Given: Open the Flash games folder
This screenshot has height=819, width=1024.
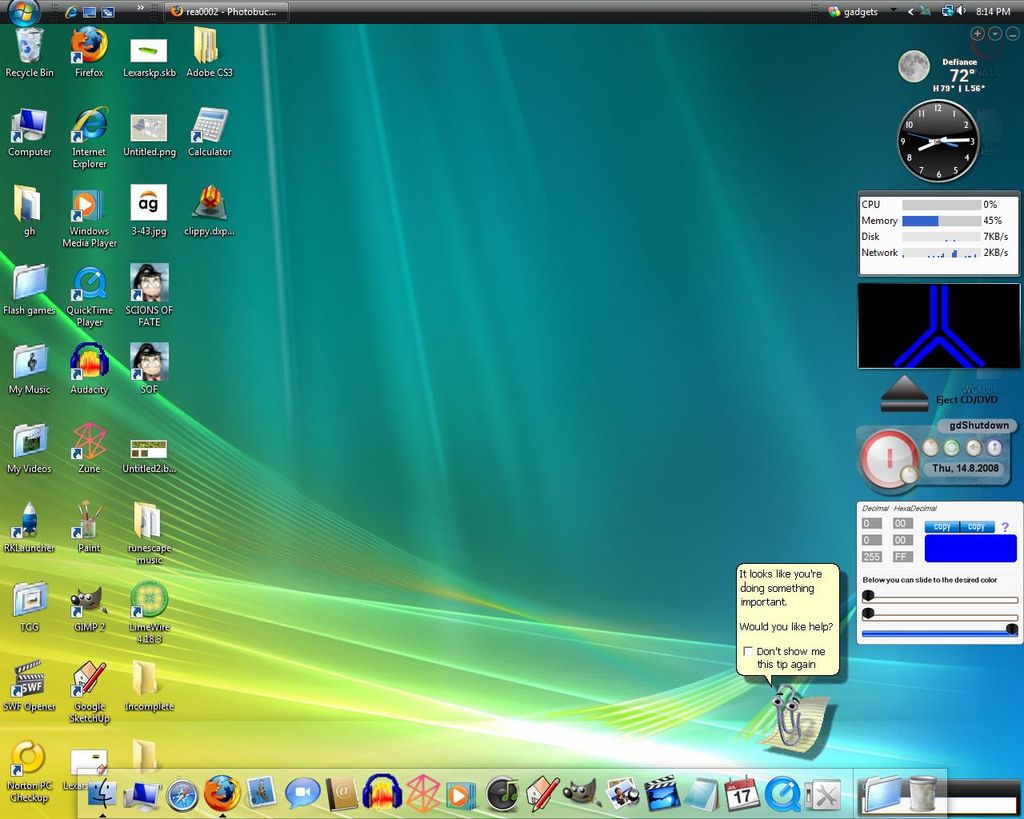Looking at the screenshot, I should tap(29, 290).
